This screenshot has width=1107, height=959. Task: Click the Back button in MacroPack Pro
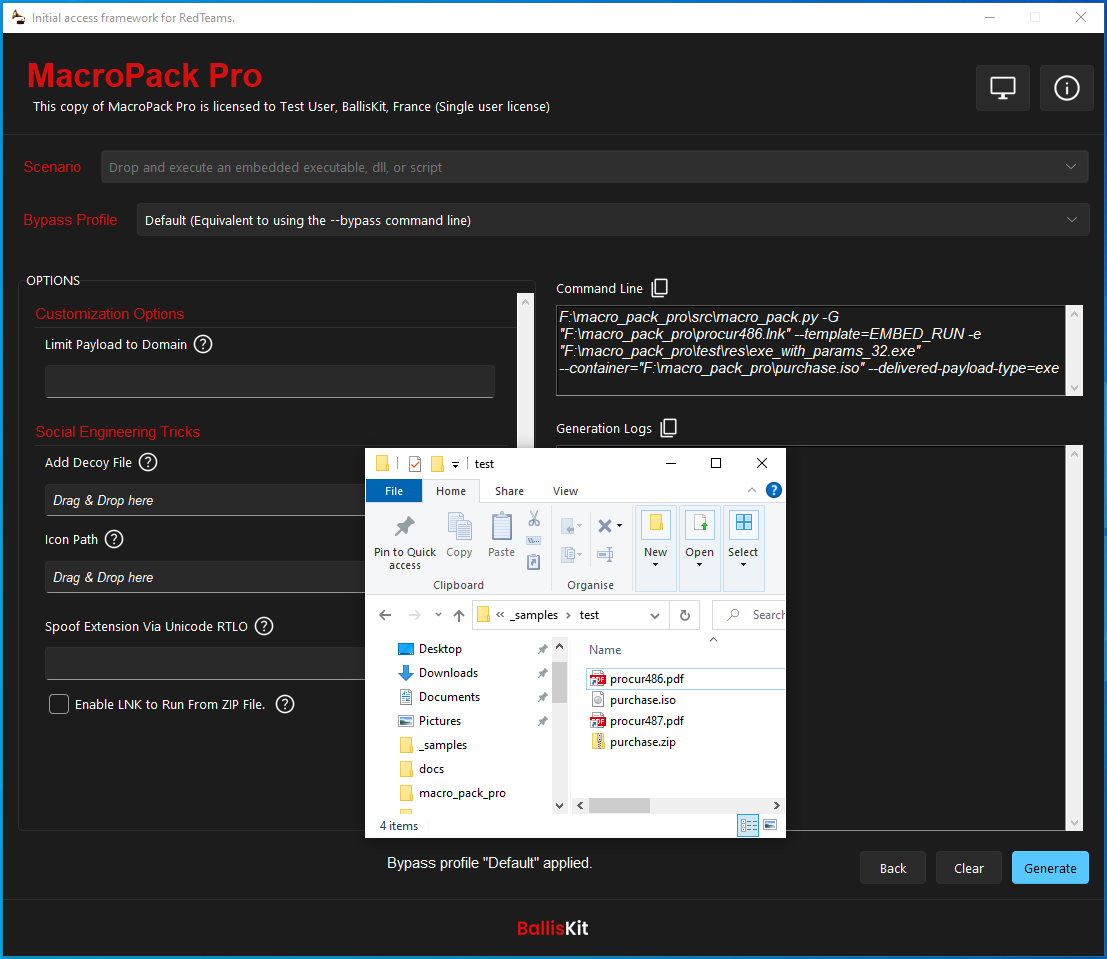pyautogui.click(x=892, y=867)
